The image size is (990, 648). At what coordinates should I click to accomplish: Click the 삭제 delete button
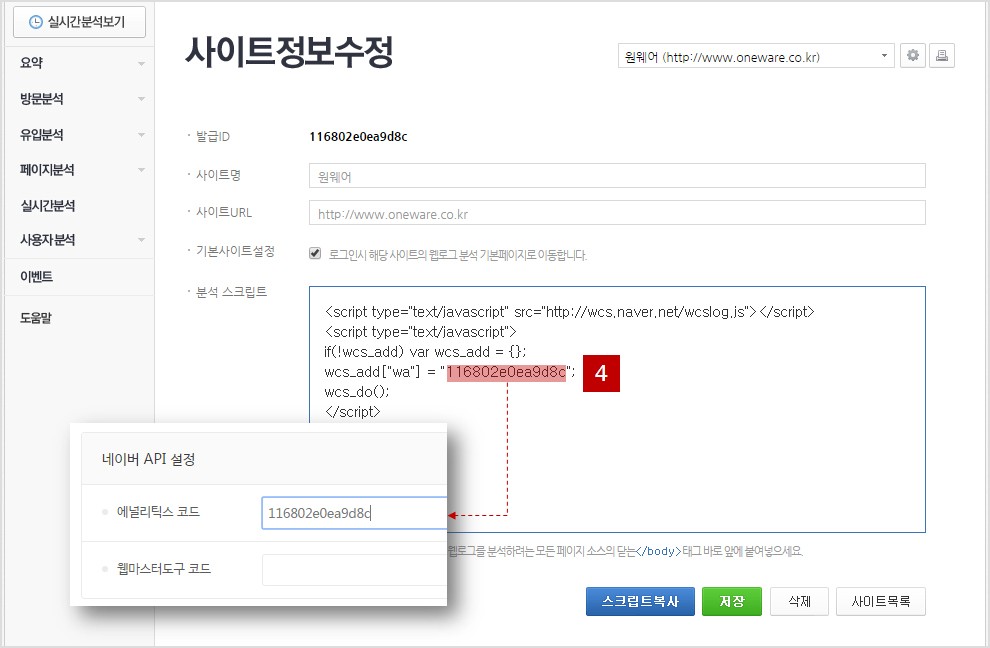coord(799,601)
